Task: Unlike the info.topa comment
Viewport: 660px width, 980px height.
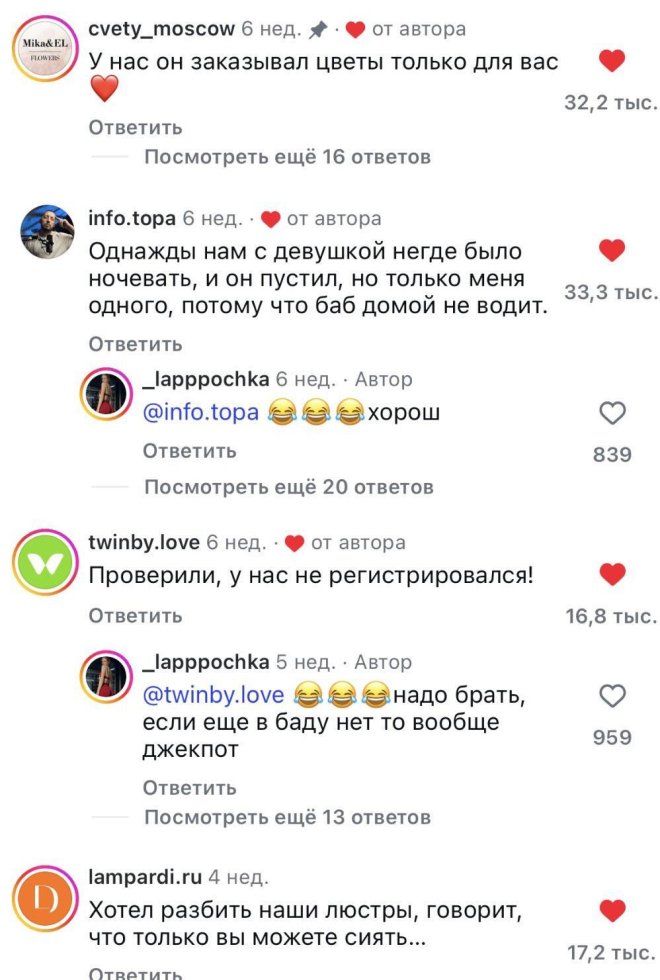Action: [x=611, y=250]
